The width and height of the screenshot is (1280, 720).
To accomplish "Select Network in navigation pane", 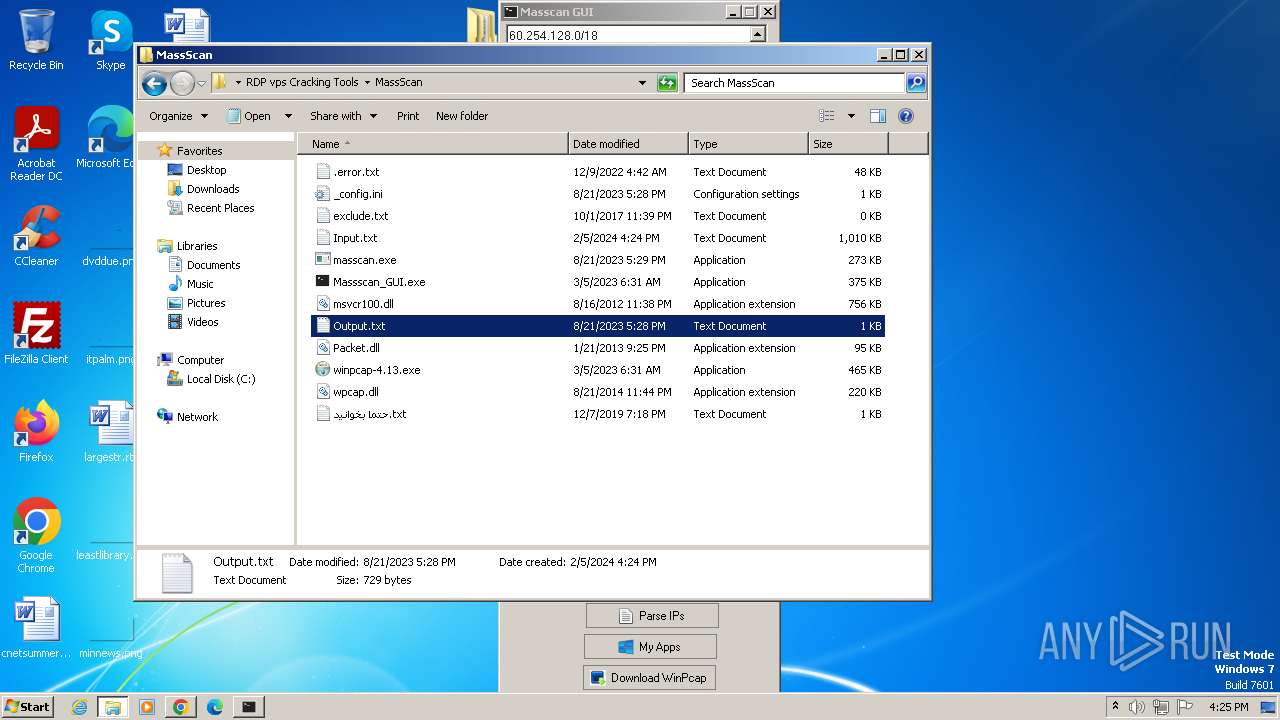I will click(197, 417).
